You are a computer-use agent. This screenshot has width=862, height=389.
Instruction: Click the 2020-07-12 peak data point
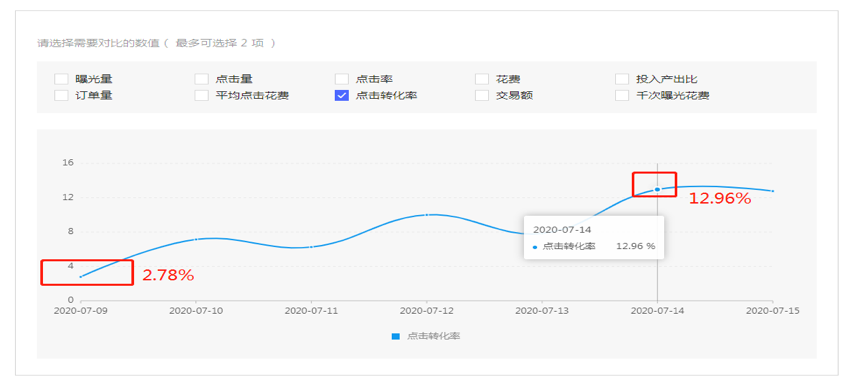click(427, 215)
